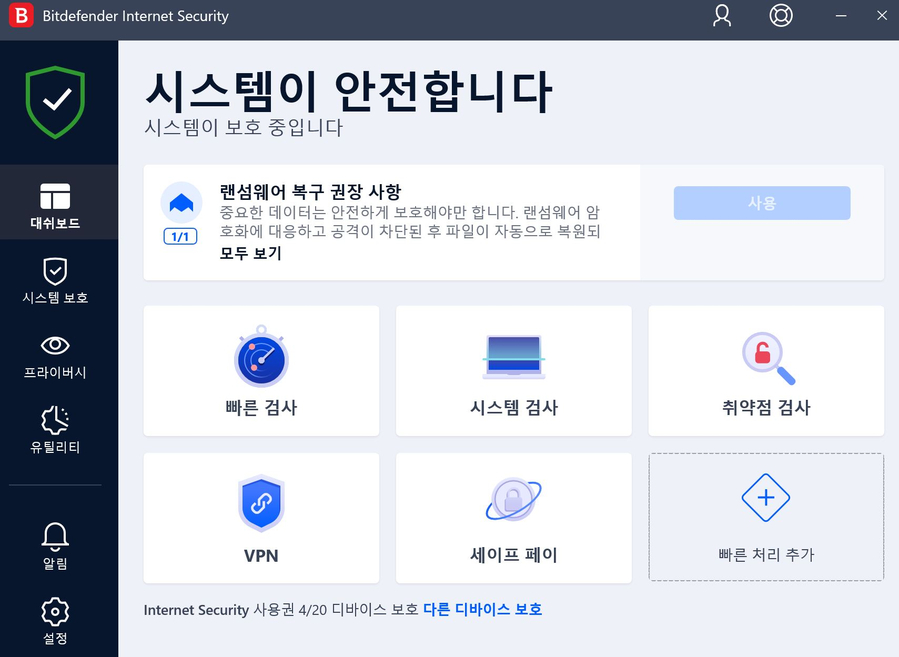The image size is (899, 657).
Task: Start 시스템 검사 system scan
Action: 514,370
